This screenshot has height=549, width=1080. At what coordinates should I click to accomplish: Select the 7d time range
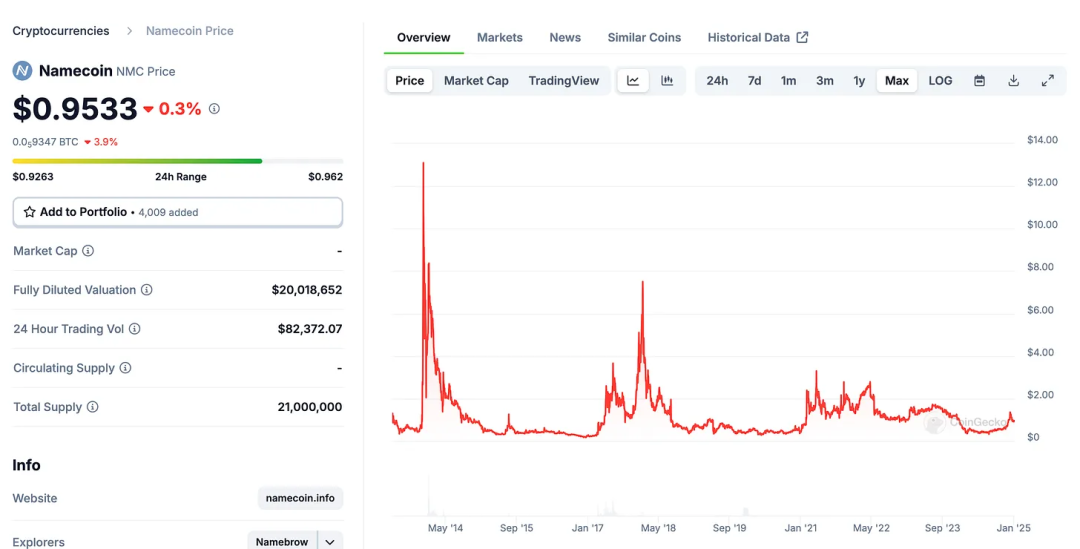(x=754, y=81)
